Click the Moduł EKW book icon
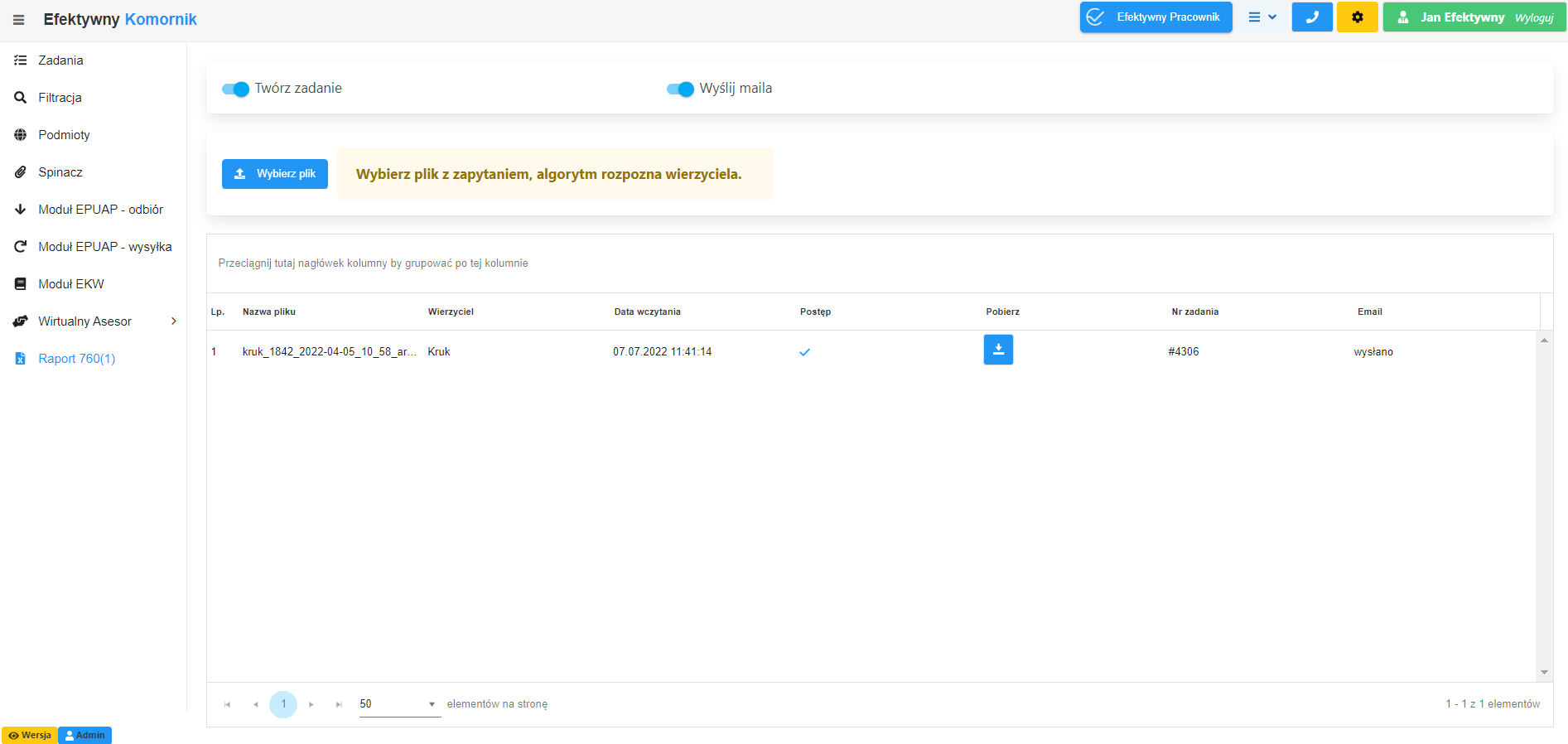The width and height of the screenshot is (1568, 744). point(21,284)
